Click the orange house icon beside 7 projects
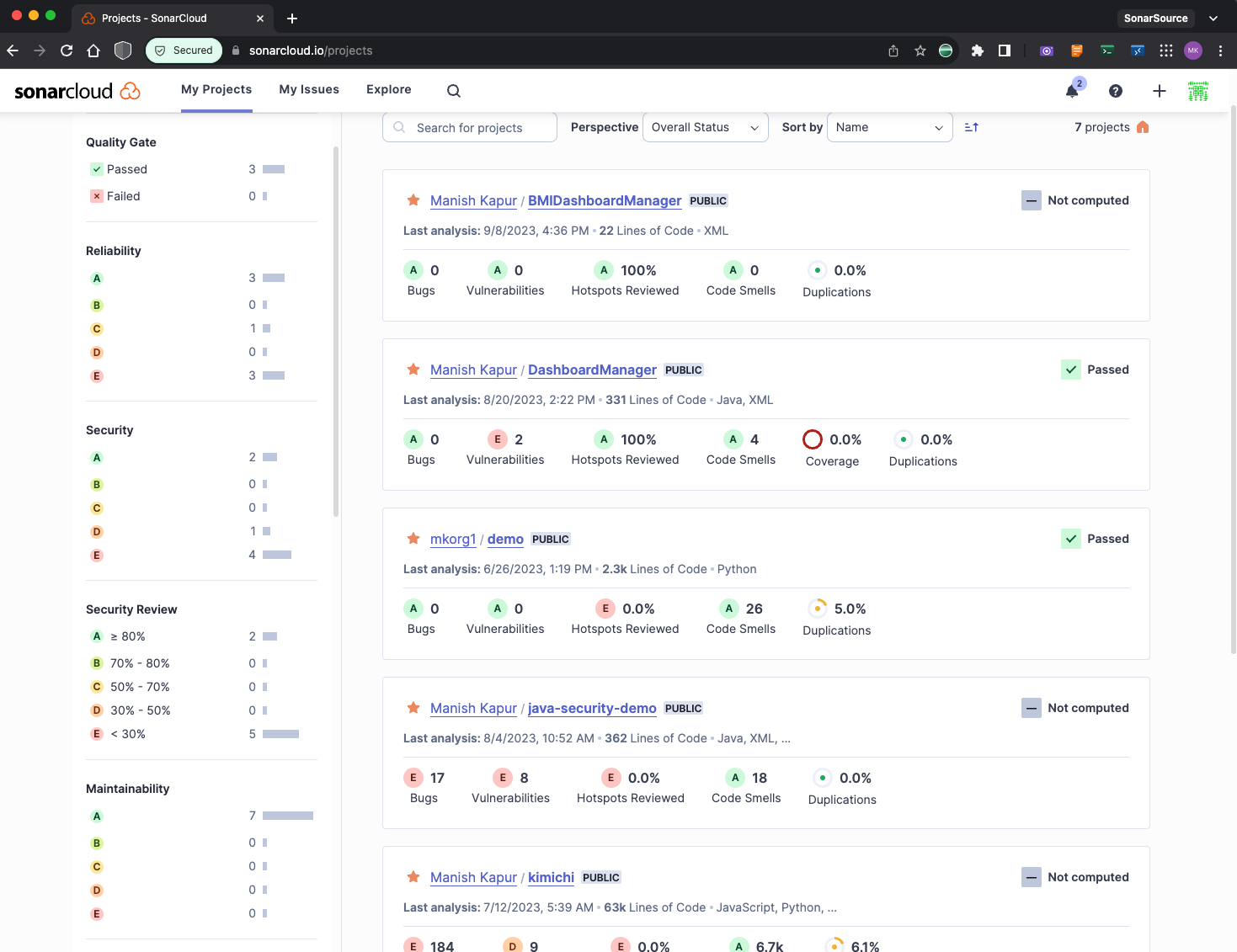Screen dimensions: 1237x952 (x=1143, y=126)
